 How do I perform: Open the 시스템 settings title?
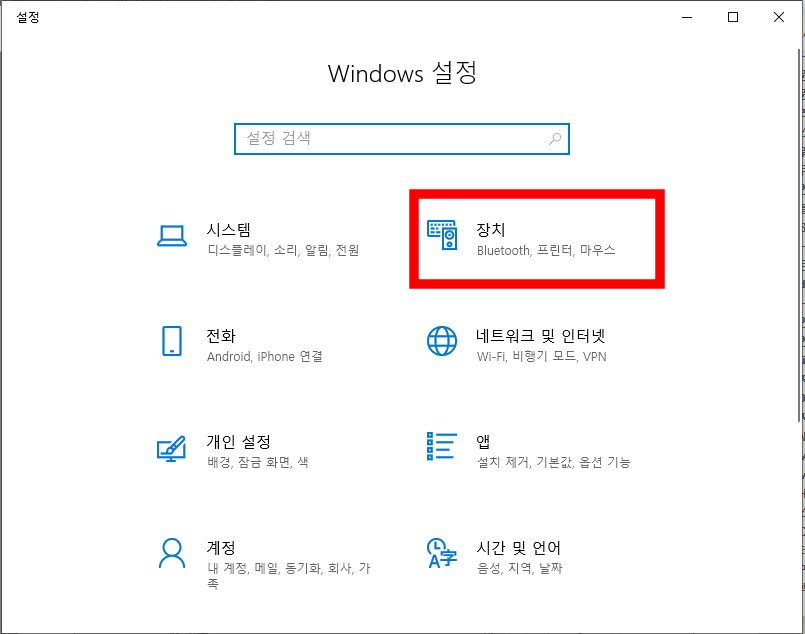228,229
